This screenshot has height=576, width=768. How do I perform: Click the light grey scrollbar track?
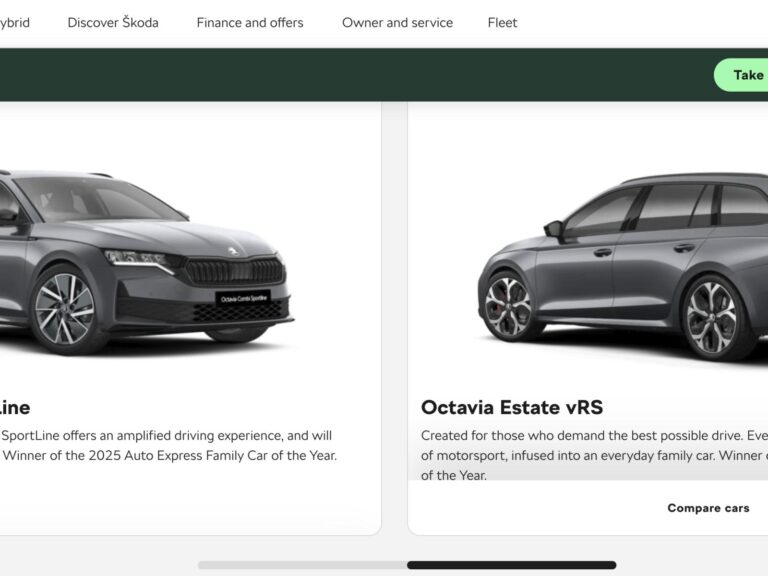click(302, 565)
